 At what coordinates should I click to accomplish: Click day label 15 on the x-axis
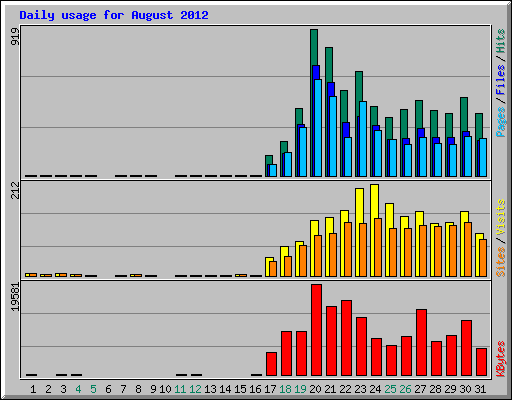coord(240,389)
